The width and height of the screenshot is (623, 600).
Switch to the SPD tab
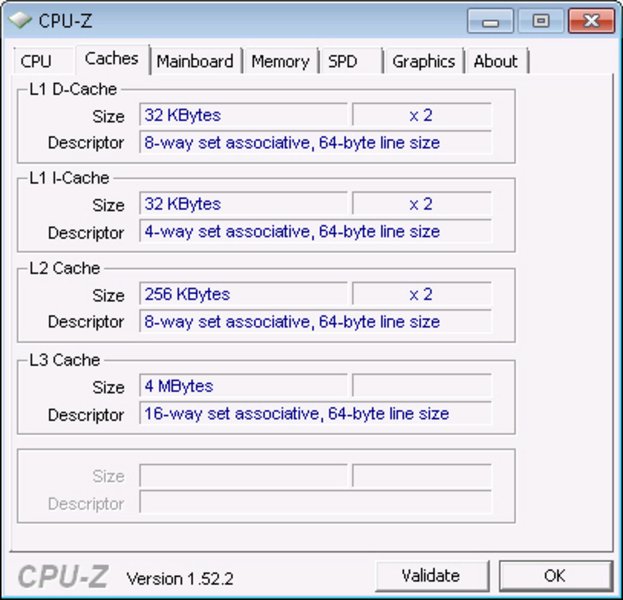click(x=351, y=61)
